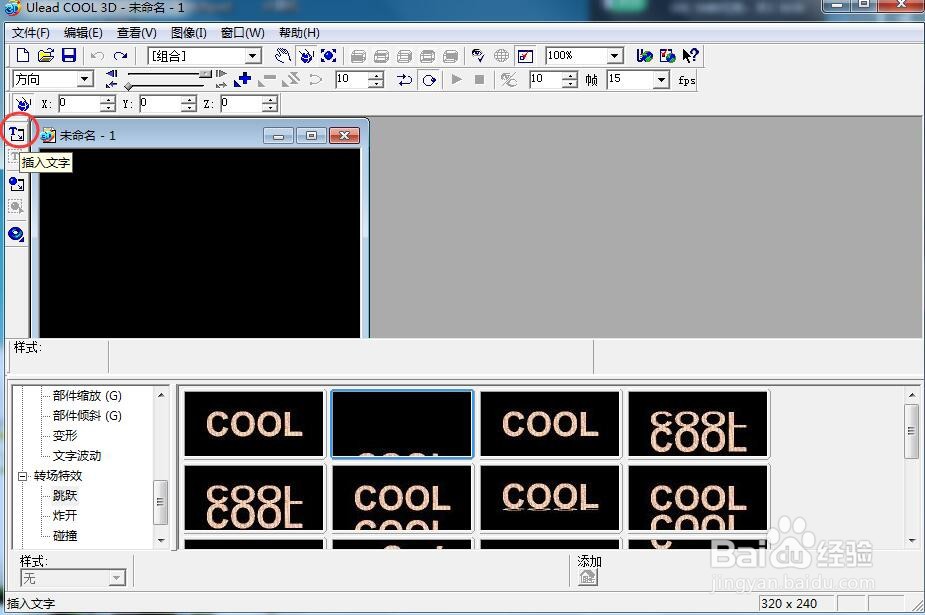
Task: Select 碰撞 under 转场特效
Action: tap(65, 536)
